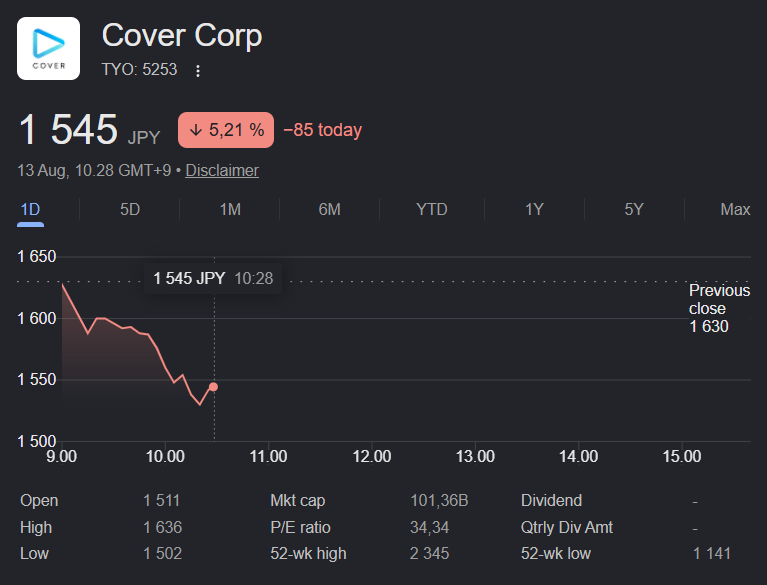Click the Qtrly Div Amt label
The width and height of the screenshot is (767, 585).
pyautogui.click(x=567, y=527)
